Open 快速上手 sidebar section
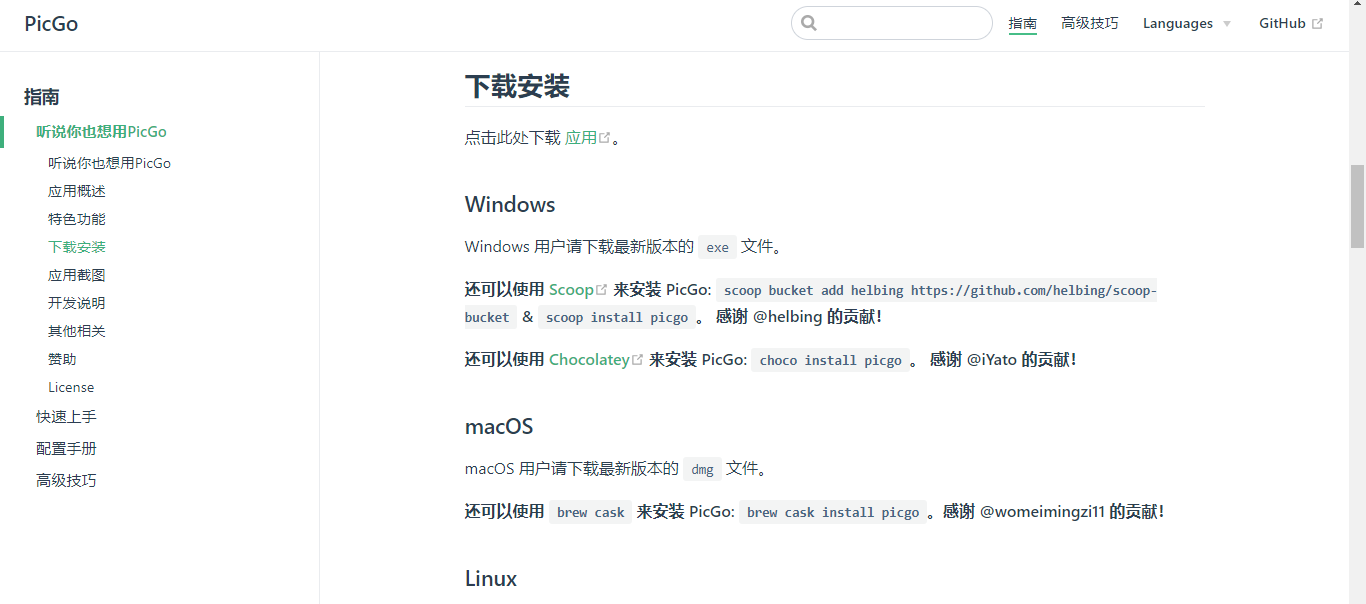This screenshot has width=1366, height=604. point(66,417)
